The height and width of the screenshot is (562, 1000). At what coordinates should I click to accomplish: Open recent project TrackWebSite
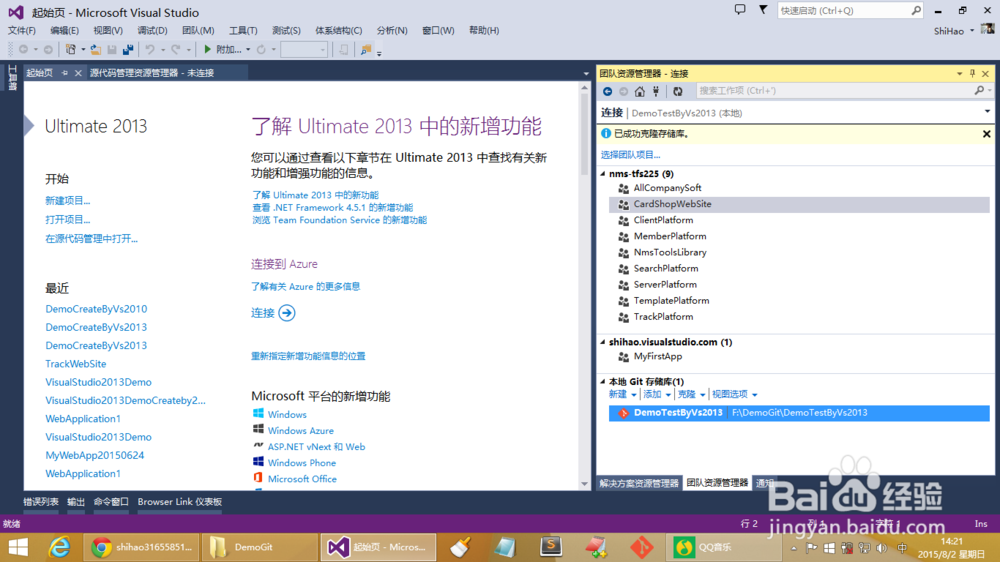(x=76, y=364)
